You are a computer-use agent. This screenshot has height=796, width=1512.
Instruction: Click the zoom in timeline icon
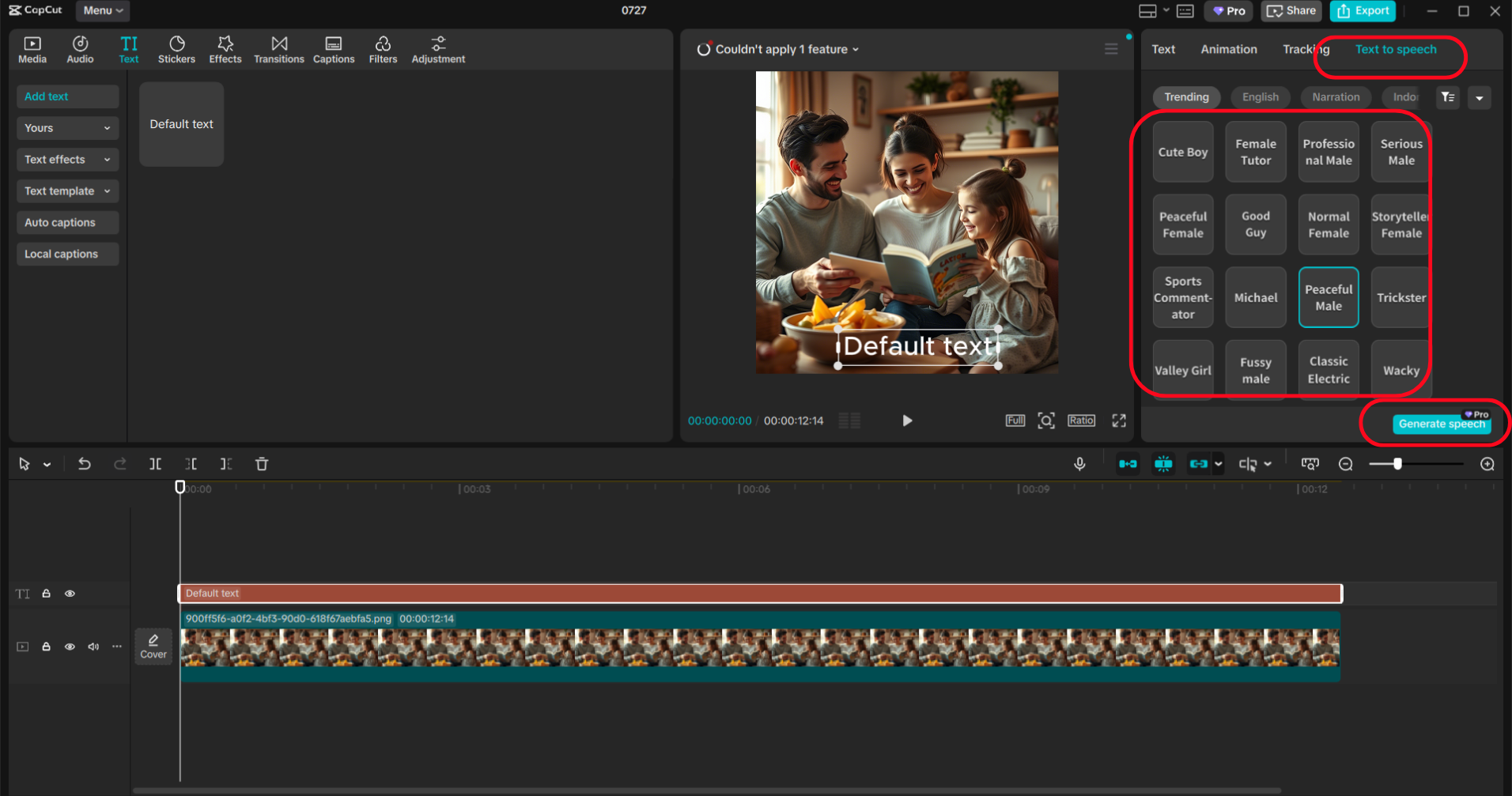(x=1487, y=464)
